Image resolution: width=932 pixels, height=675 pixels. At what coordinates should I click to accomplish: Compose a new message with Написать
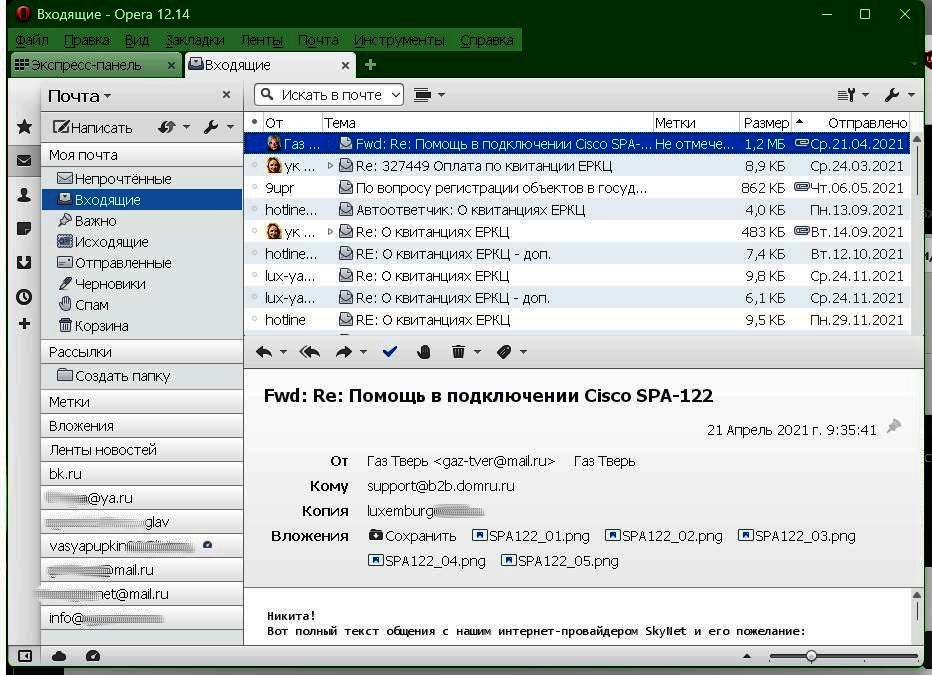click(93, 127)
